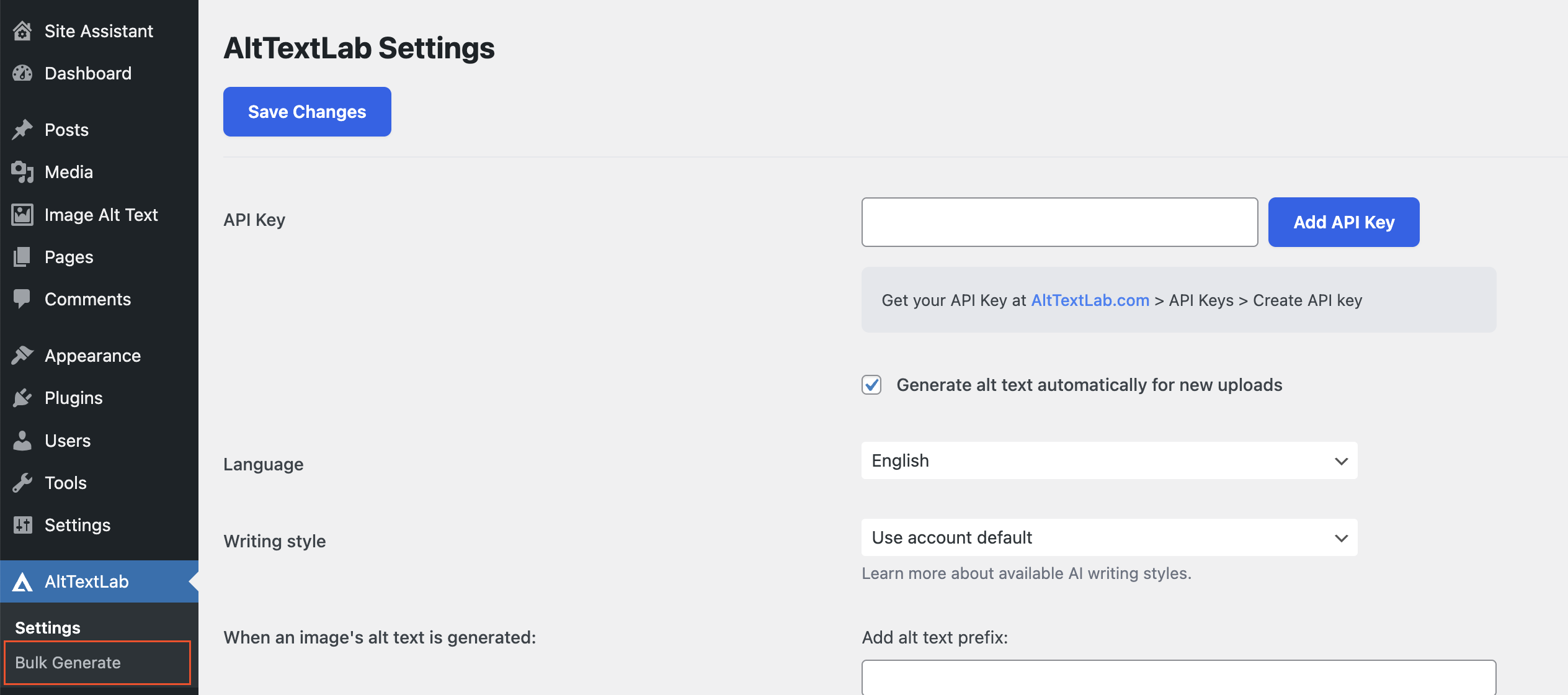
Task: Open the Plugins menu
Action: point(99,398)
